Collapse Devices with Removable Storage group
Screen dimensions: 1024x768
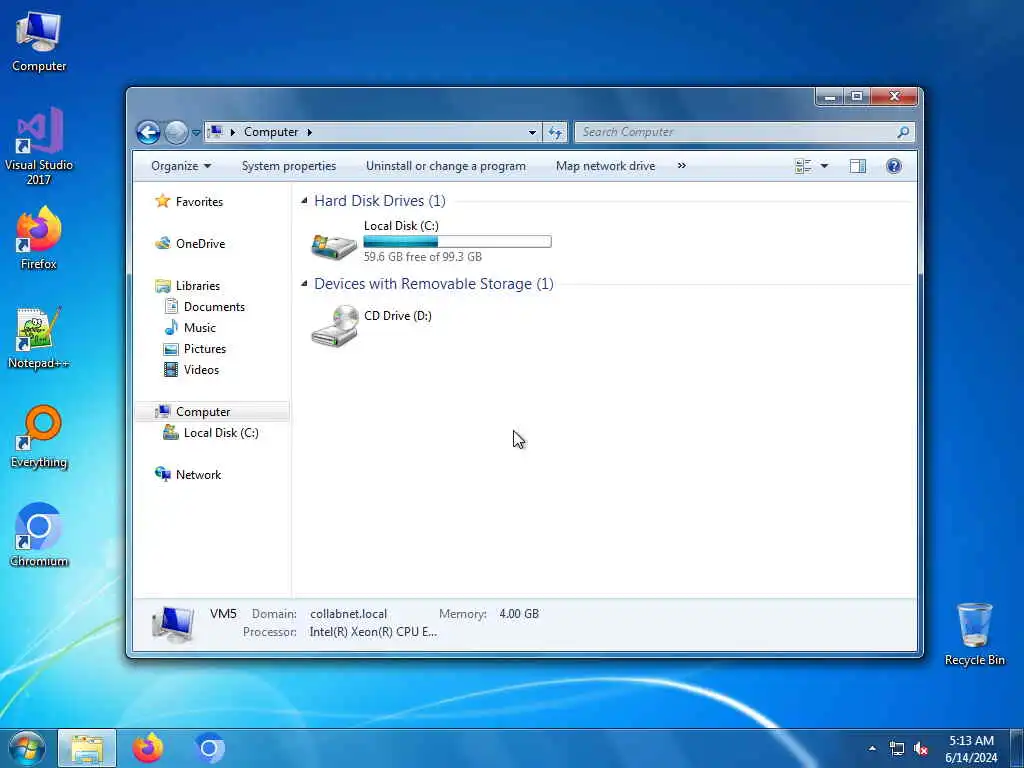(304, 283)
